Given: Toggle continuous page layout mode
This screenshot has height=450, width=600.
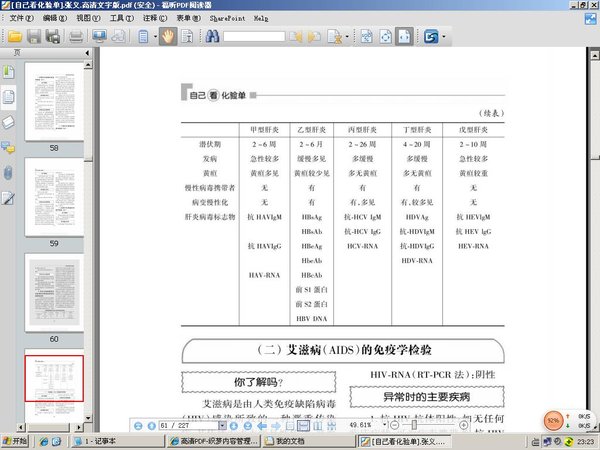Looking at the screenshot, I should tap(303, 426).
